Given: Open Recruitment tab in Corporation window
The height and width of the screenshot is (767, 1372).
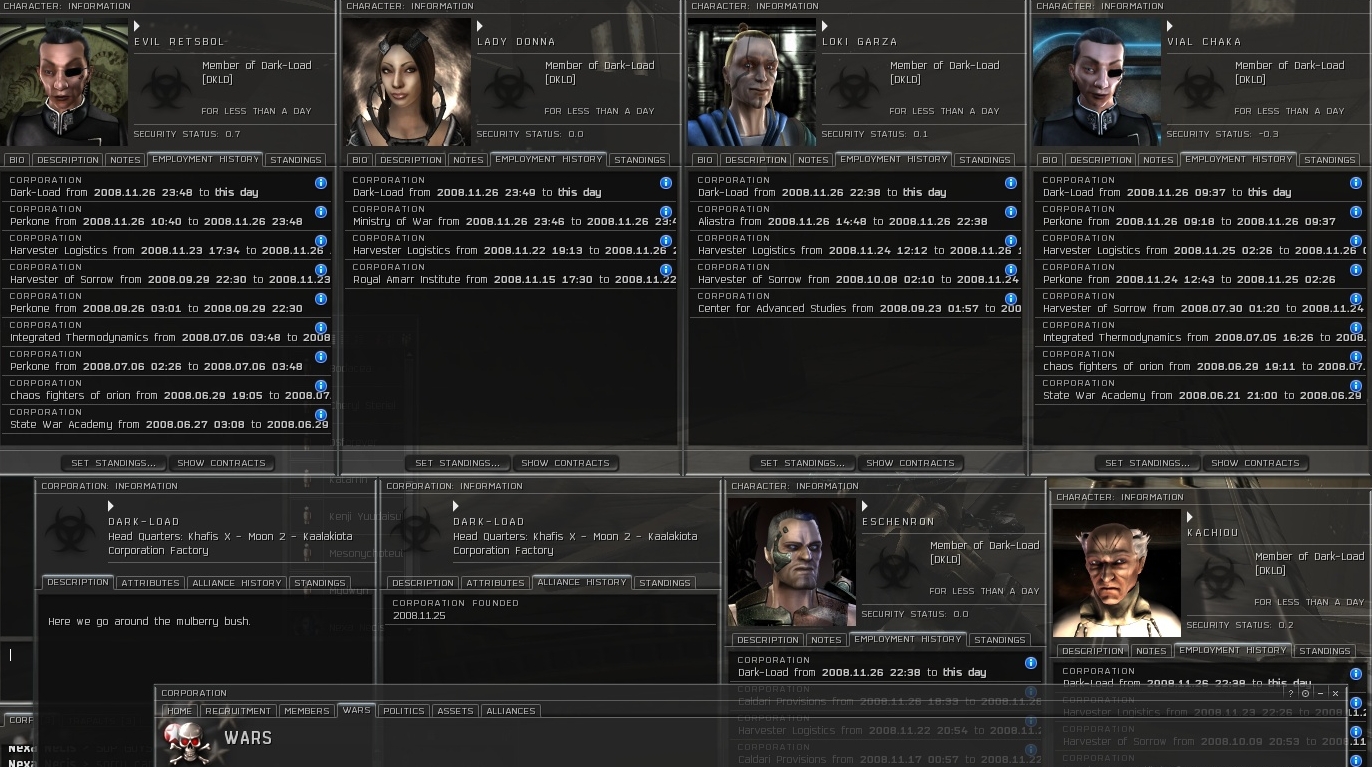Looking at the screenshot, I should point(238,711).
